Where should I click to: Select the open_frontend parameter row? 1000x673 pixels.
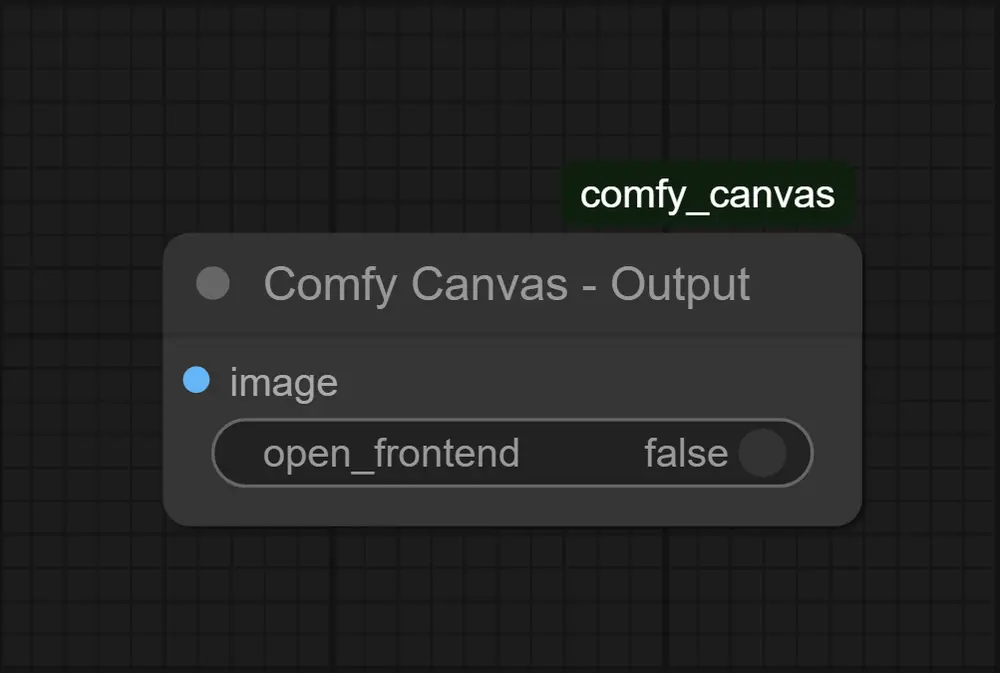[x=512, y=453]
